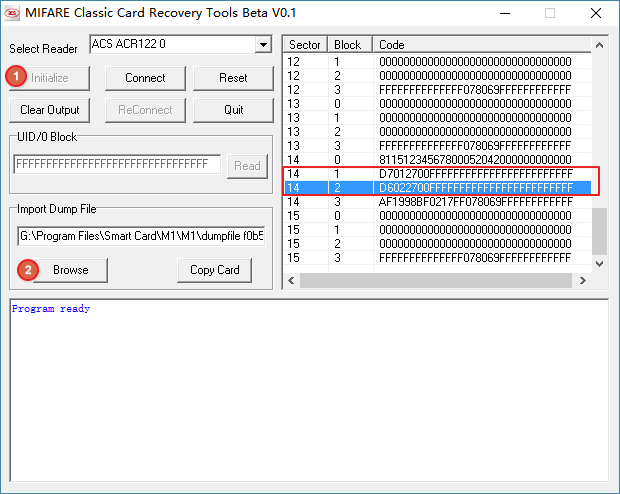The height and width of the screenshot is (494, 620).
Task: Click the Initialize button
Action: click(50, 78)
